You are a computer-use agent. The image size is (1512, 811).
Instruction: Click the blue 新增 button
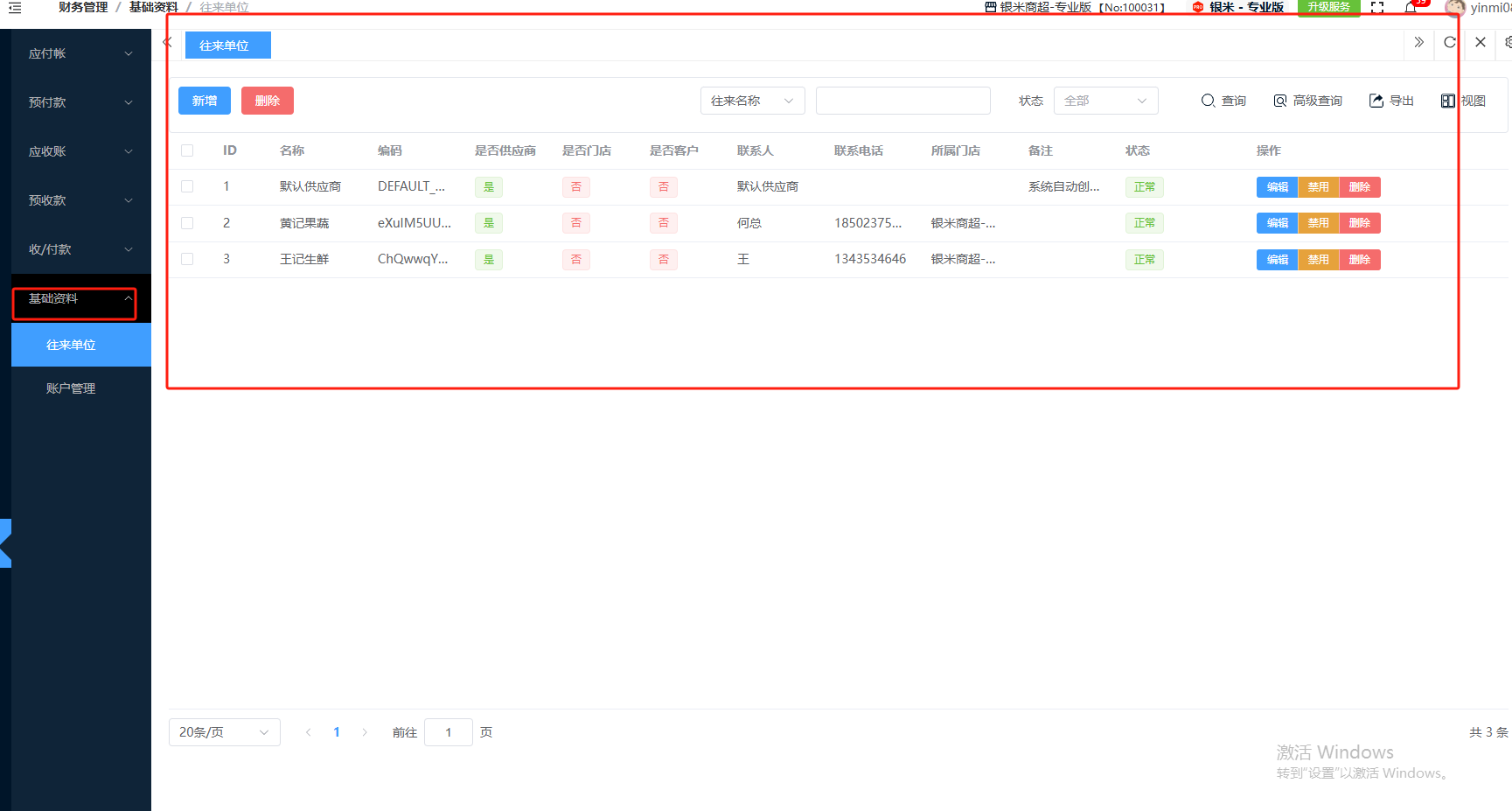205,101
